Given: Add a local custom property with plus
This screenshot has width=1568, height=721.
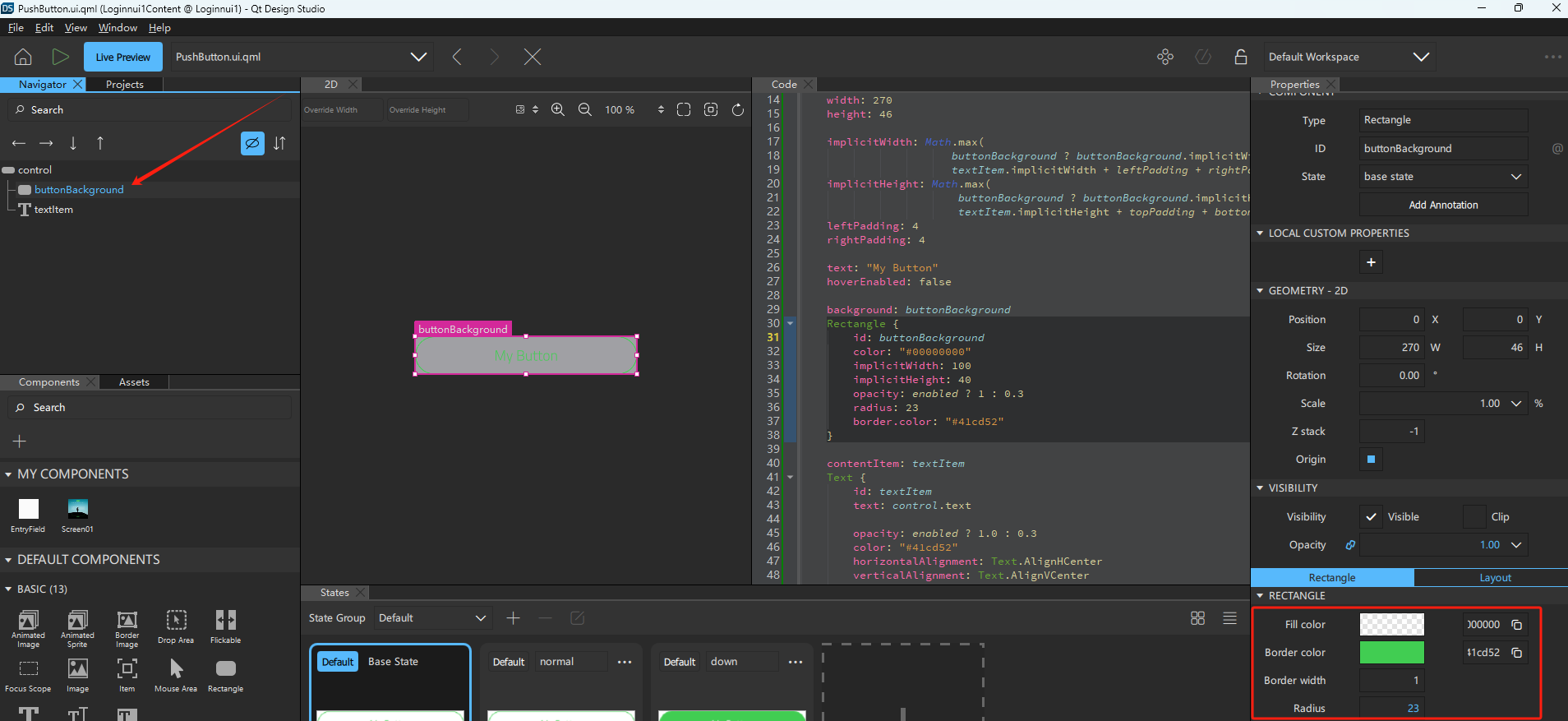Looking at the screenshot, I should pyautogui.click(x=1371, y=262).
